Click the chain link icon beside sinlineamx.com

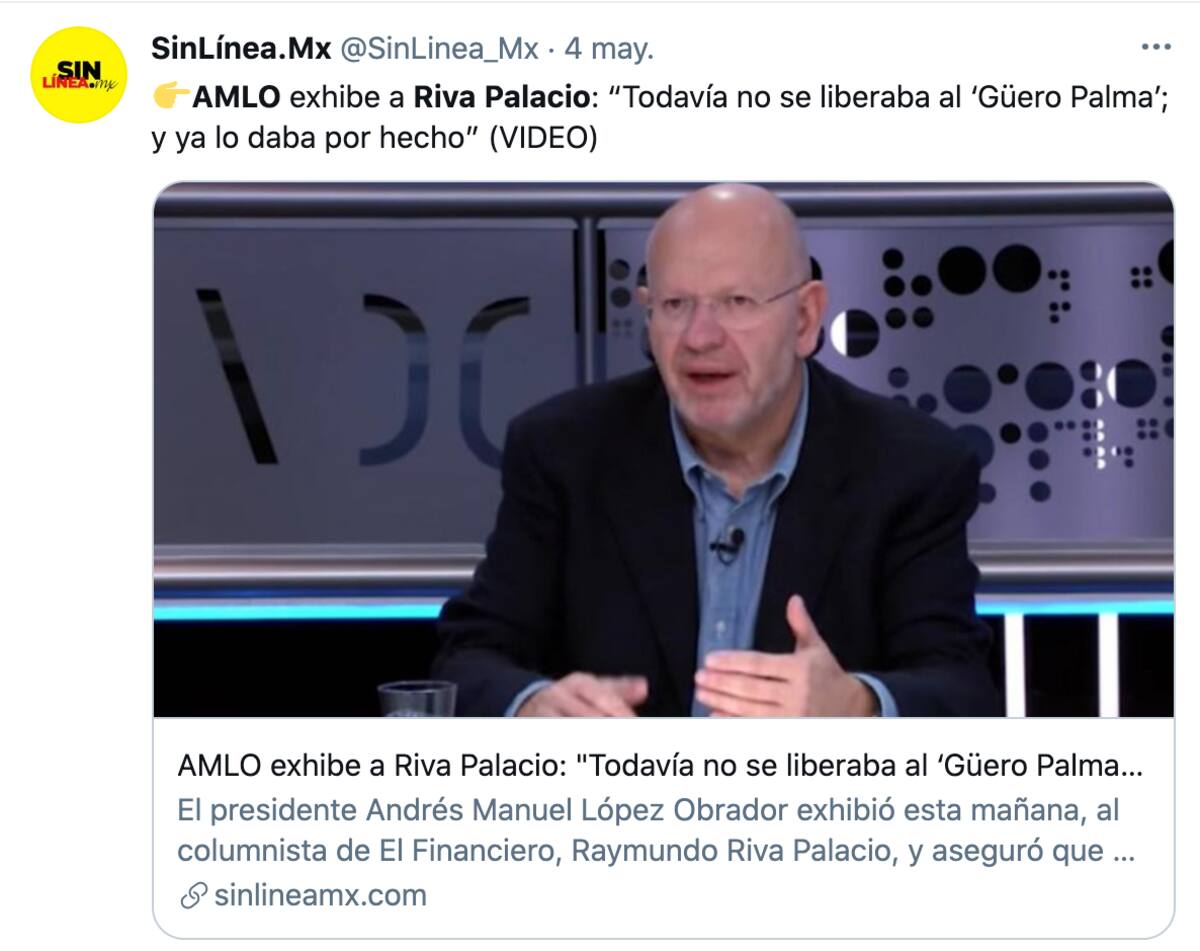point(193,895)
